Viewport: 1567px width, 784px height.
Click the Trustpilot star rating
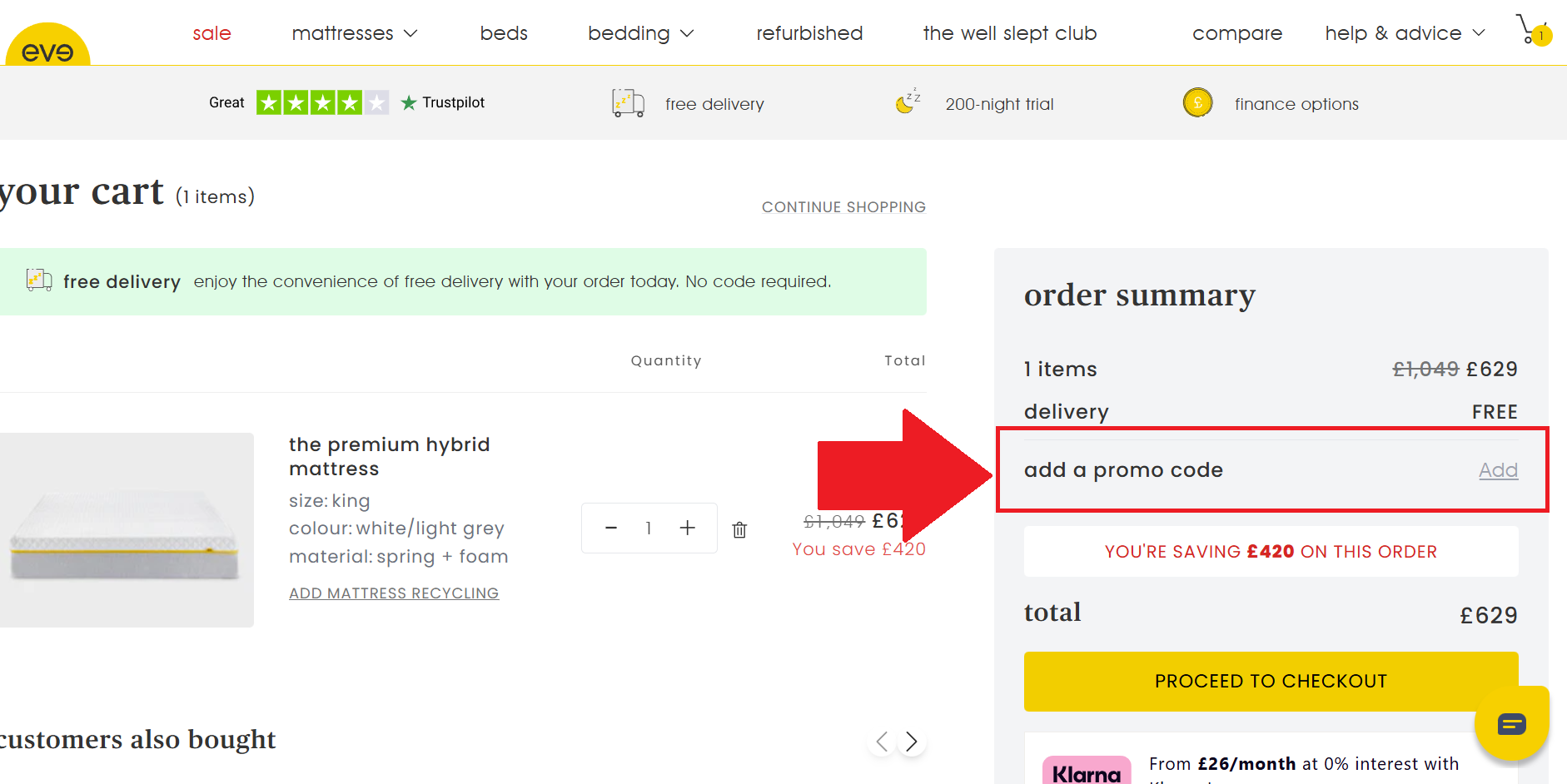click(x=322, y=102)
